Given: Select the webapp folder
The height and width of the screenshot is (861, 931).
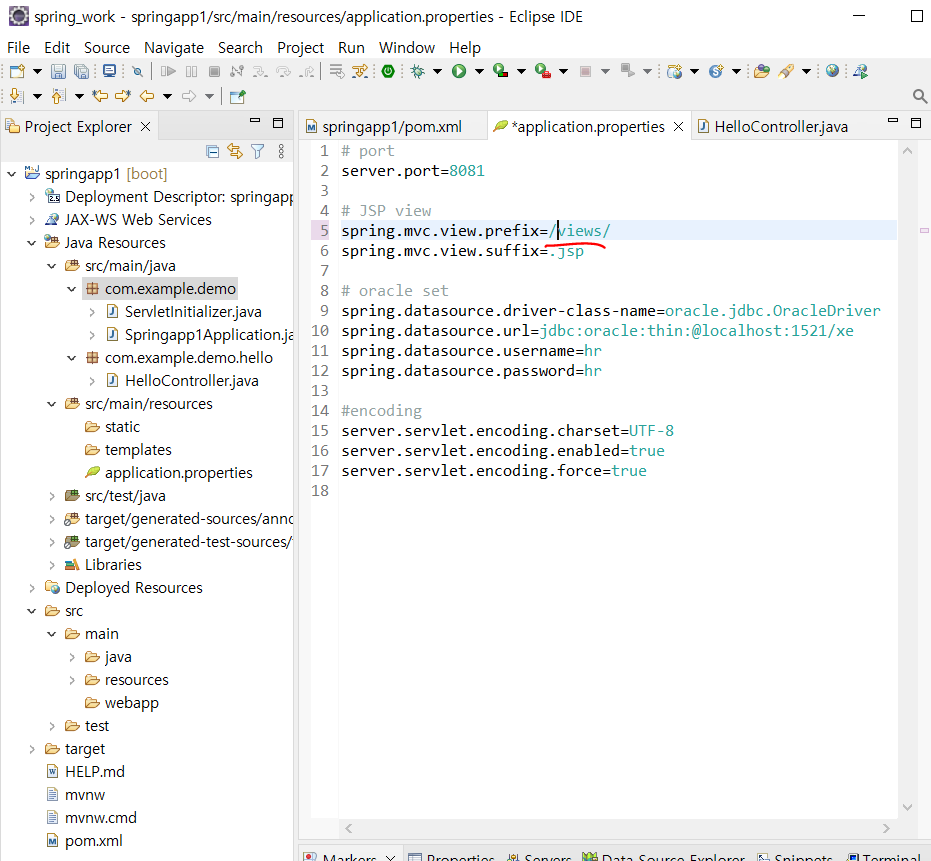Looking at the screenshot, I should tap(131, 703).
